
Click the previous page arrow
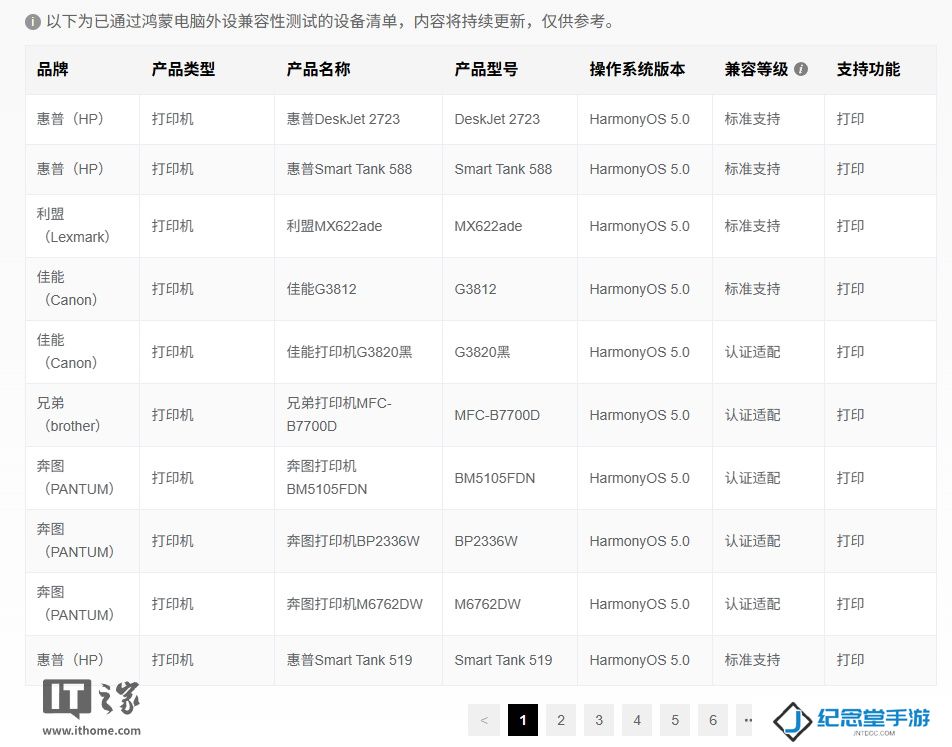pyautogui.click(x=484, y=720)
